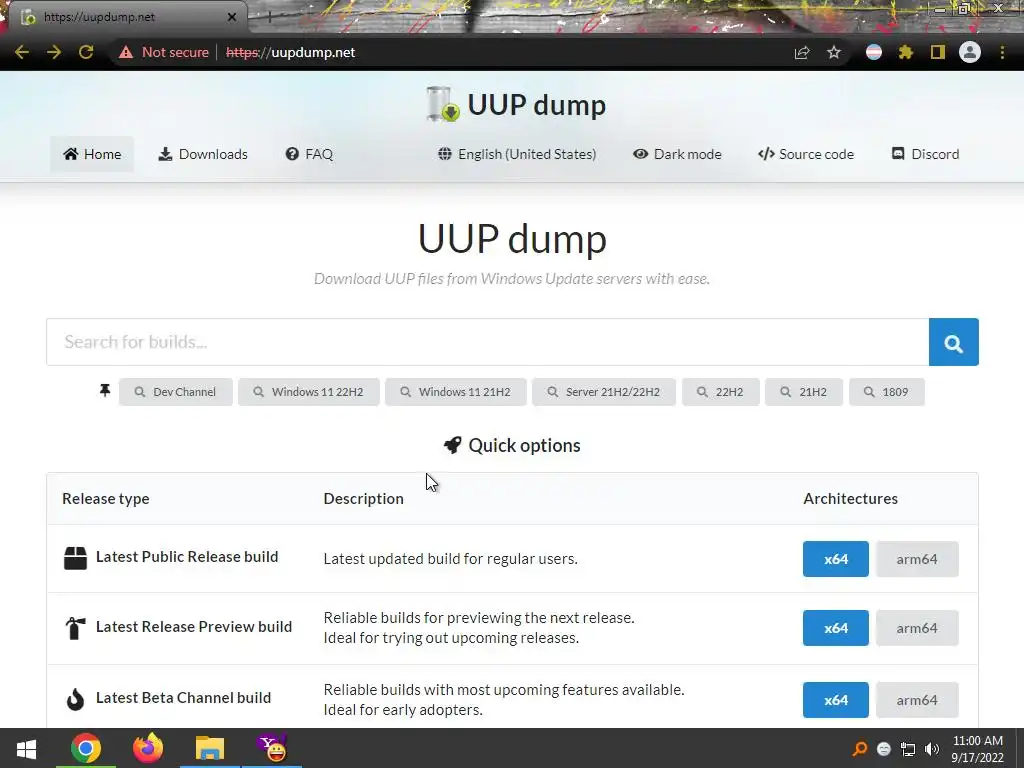Click the Latest Release Preview build label

[x=194, y=626]
